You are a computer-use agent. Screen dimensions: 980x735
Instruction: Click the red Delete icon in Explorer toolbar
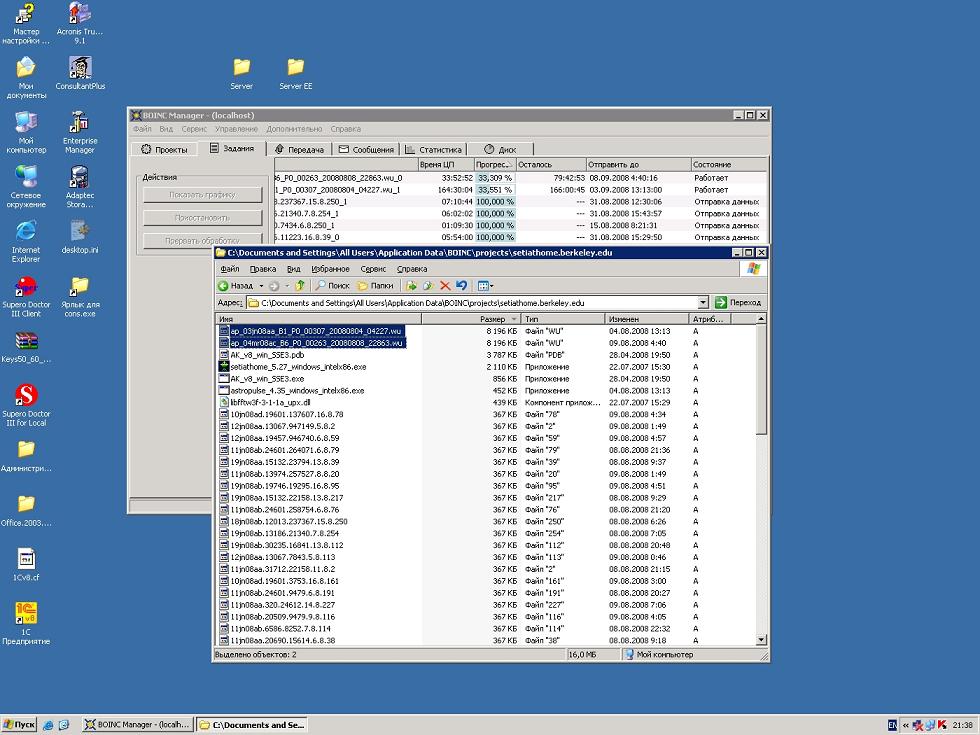click(446, 286)
